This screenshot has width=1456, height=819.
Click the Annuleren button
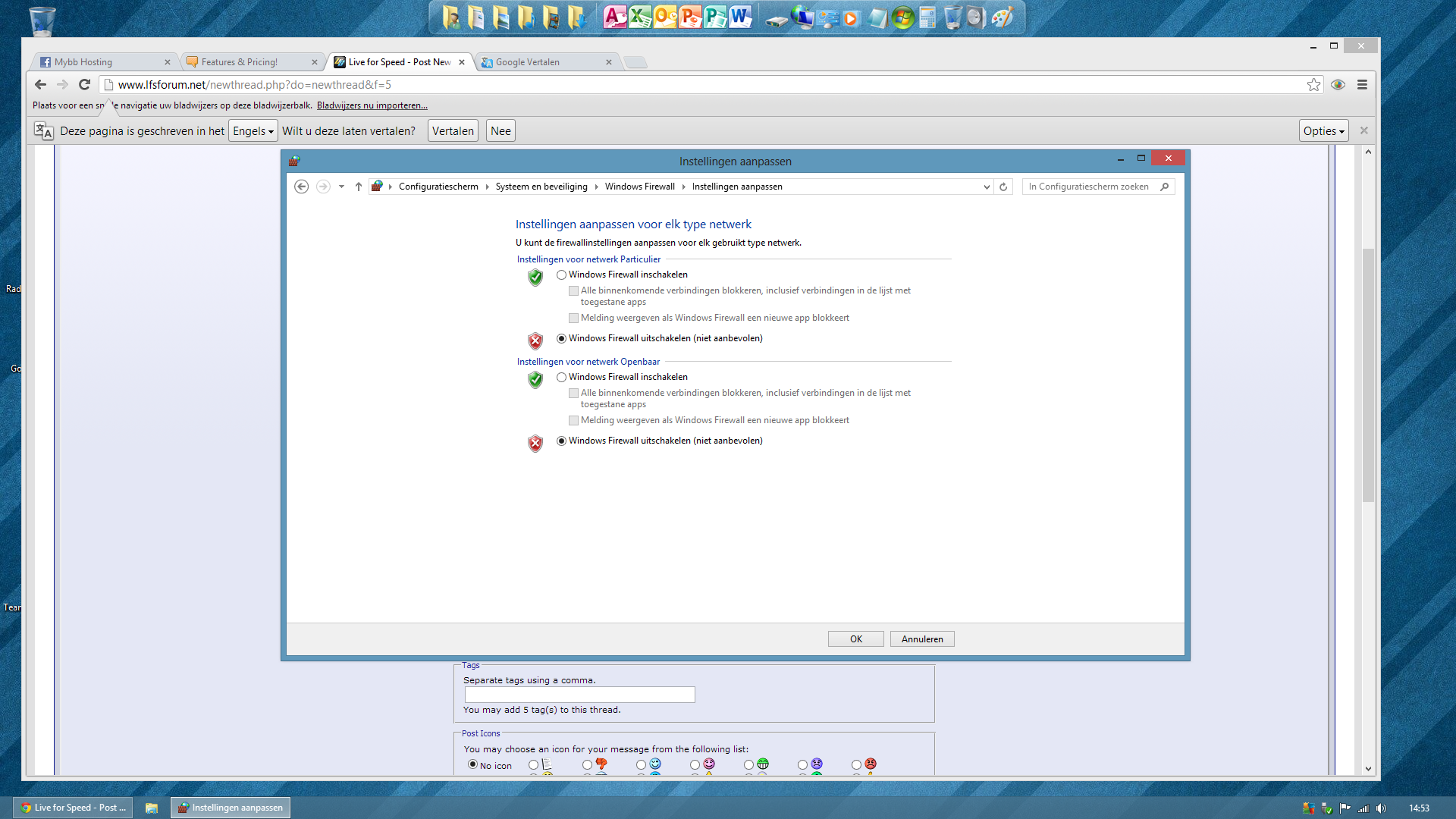click(x=921, y=639)
